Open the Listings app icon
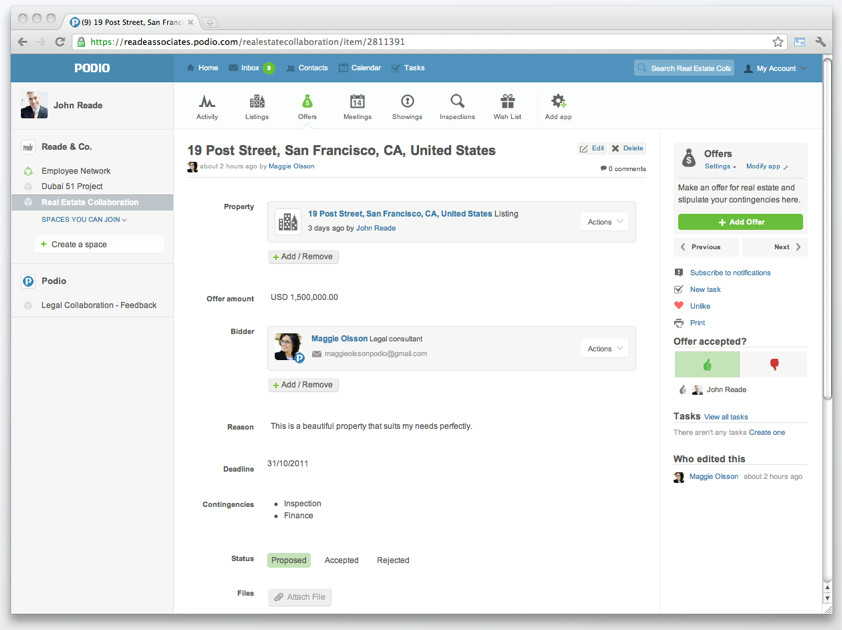The width and height of the screenshot is (842, 630). (x=257, y=102)
